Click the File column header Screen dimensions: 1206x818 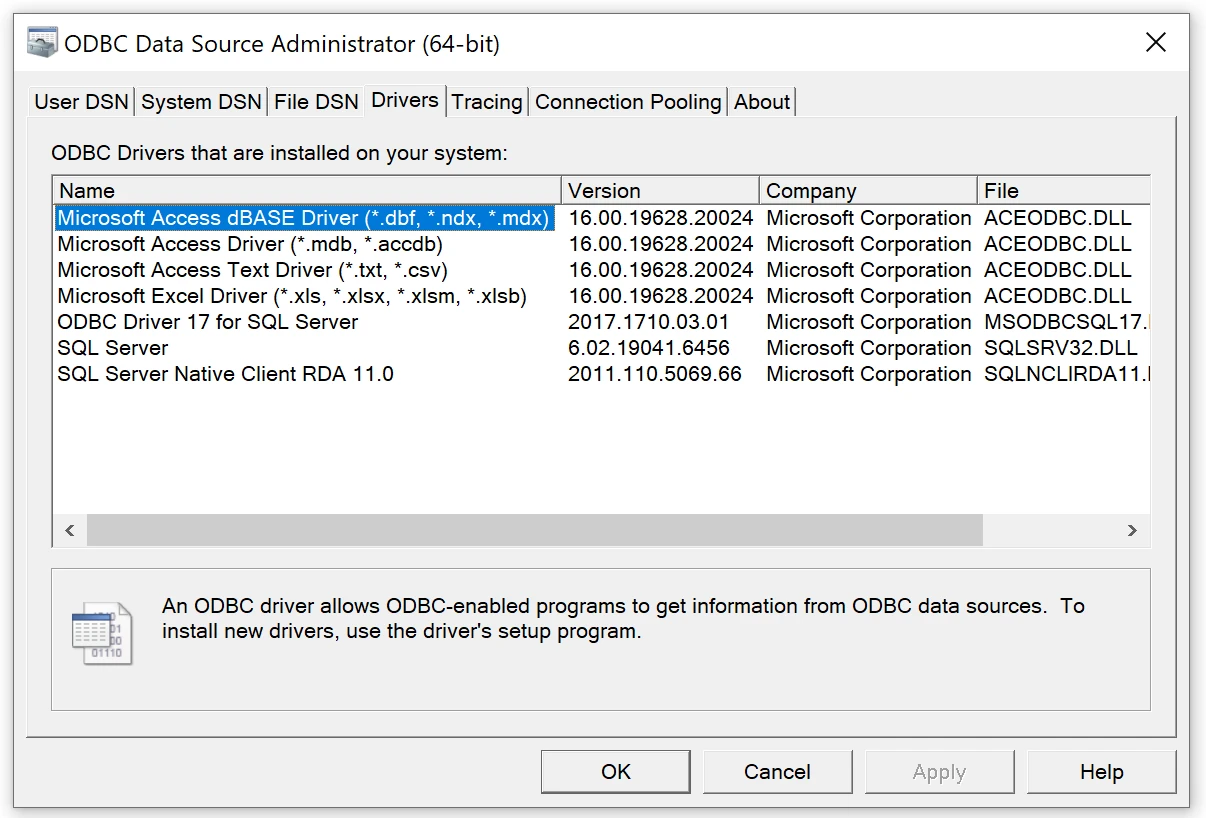coord(1064,191)
